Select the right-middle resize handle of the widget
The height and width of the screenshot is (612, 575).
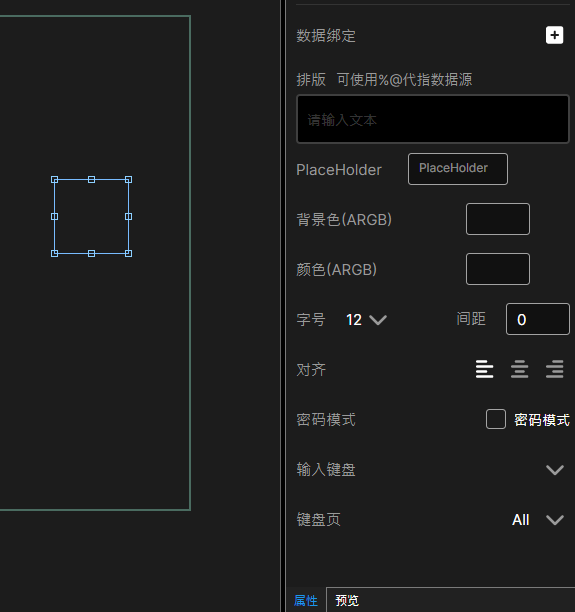128,217
